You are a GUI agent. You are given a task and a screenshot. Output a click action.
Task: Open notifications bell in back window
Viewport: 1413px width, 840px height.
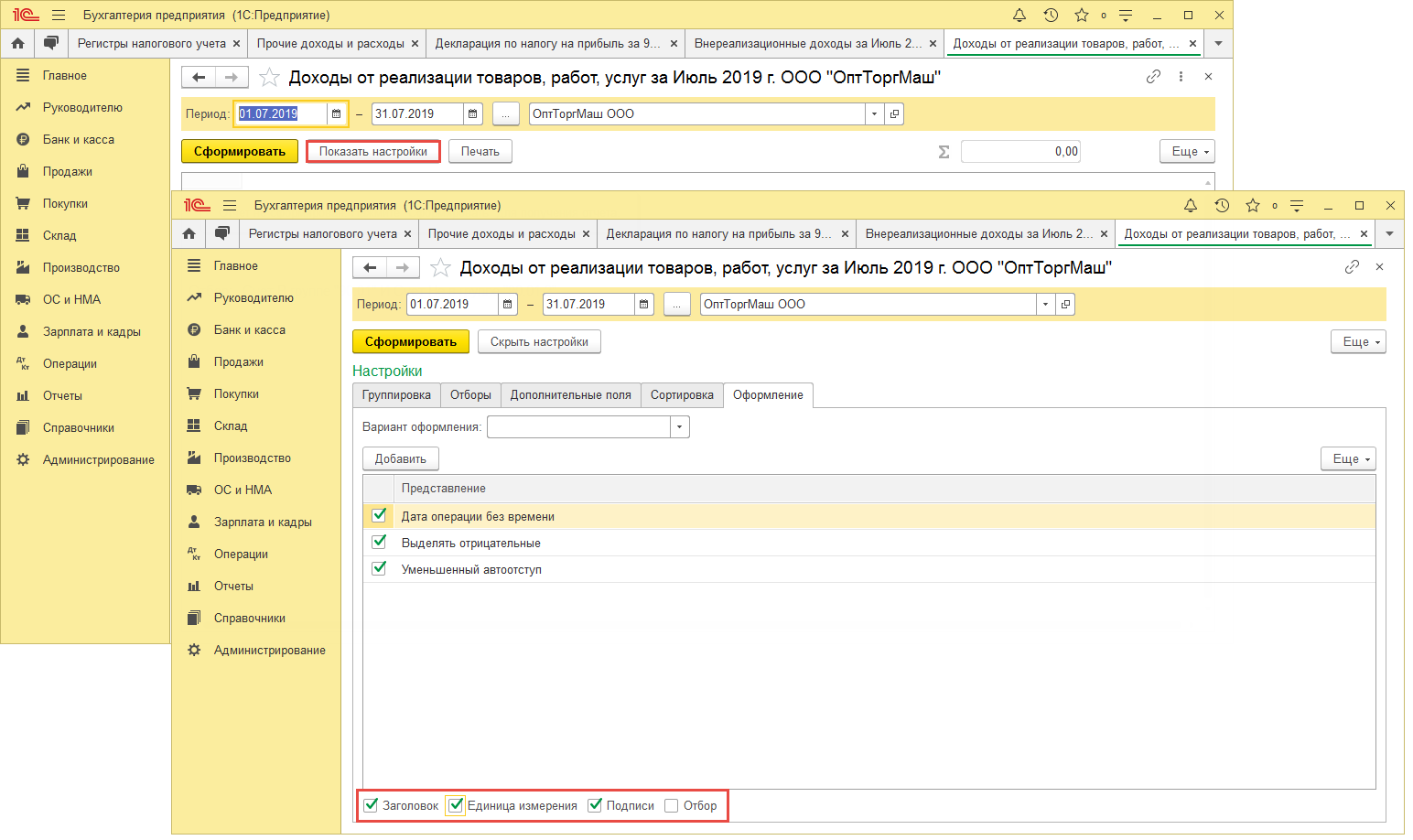tap(1019, 16)
